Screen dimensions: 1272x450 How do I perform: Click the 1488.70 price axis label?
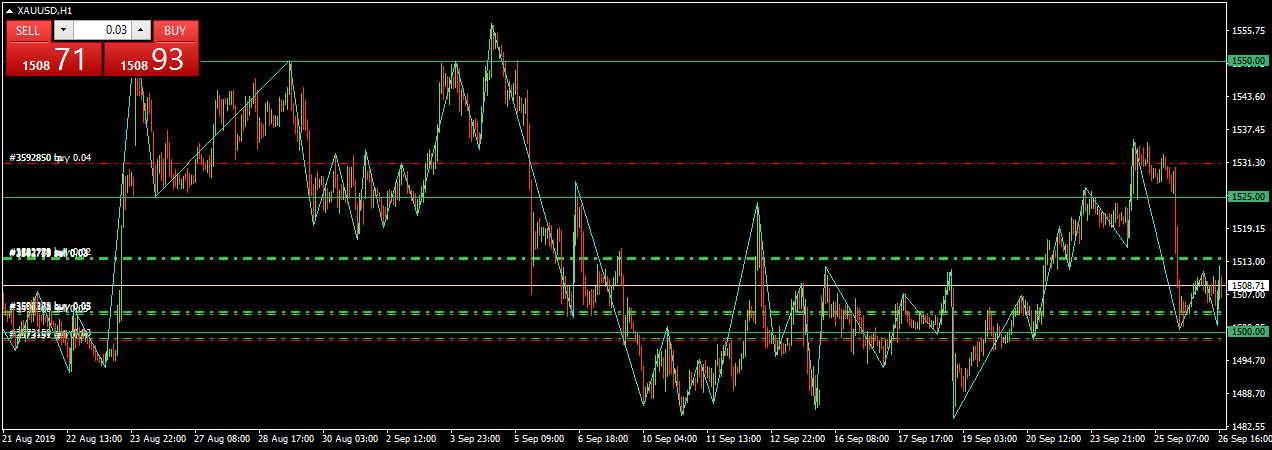1249,392
